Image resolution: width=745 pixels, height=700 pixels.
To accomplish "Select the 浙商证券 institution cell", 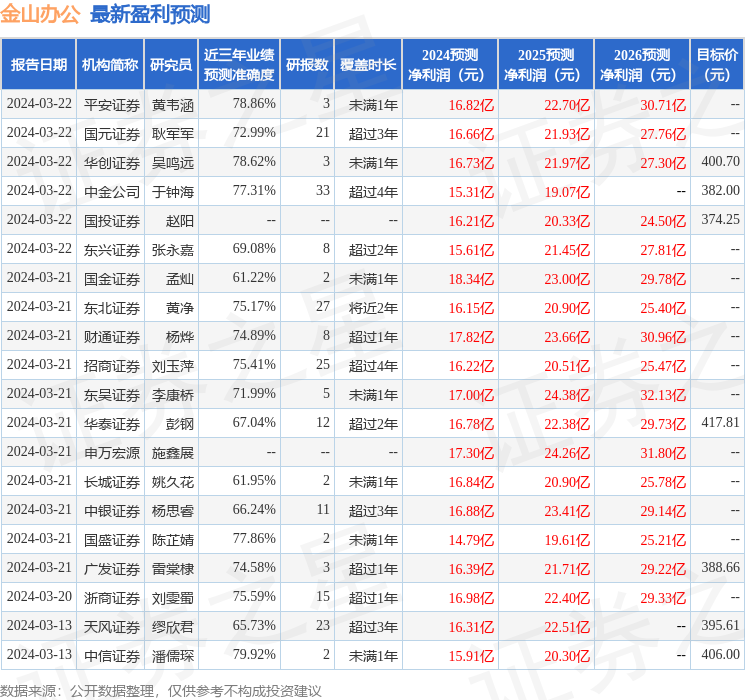I will [x=112, y=597].
